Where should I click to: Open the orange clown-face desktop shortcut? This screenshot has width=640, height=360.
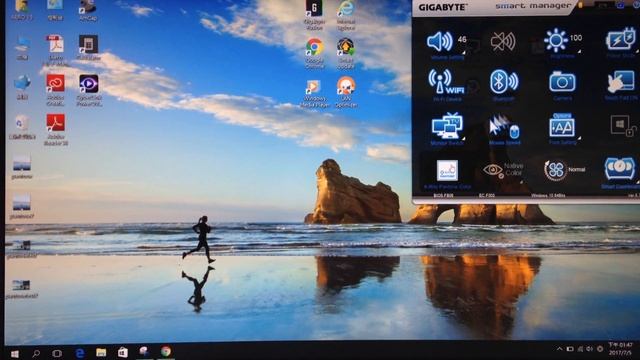point(346,86)
